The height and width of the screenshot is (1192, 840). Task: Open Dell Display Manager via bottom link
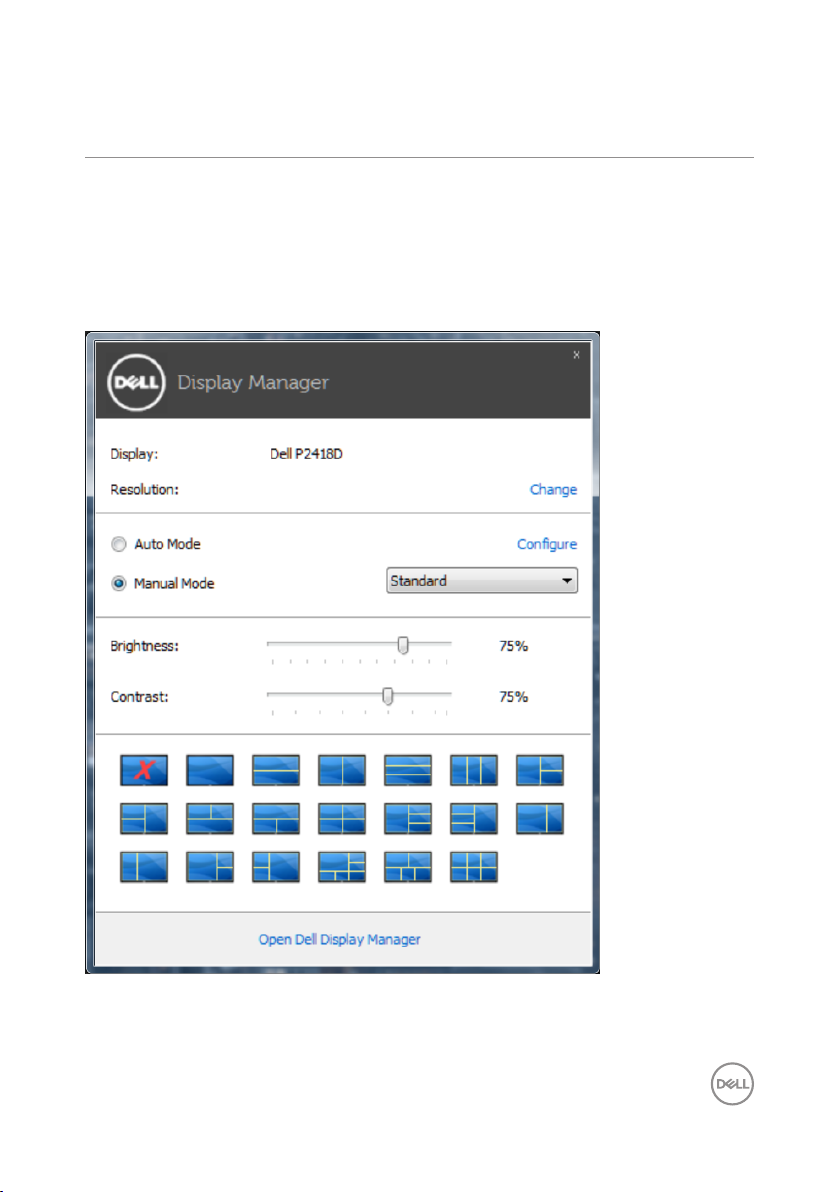(340, 940)
